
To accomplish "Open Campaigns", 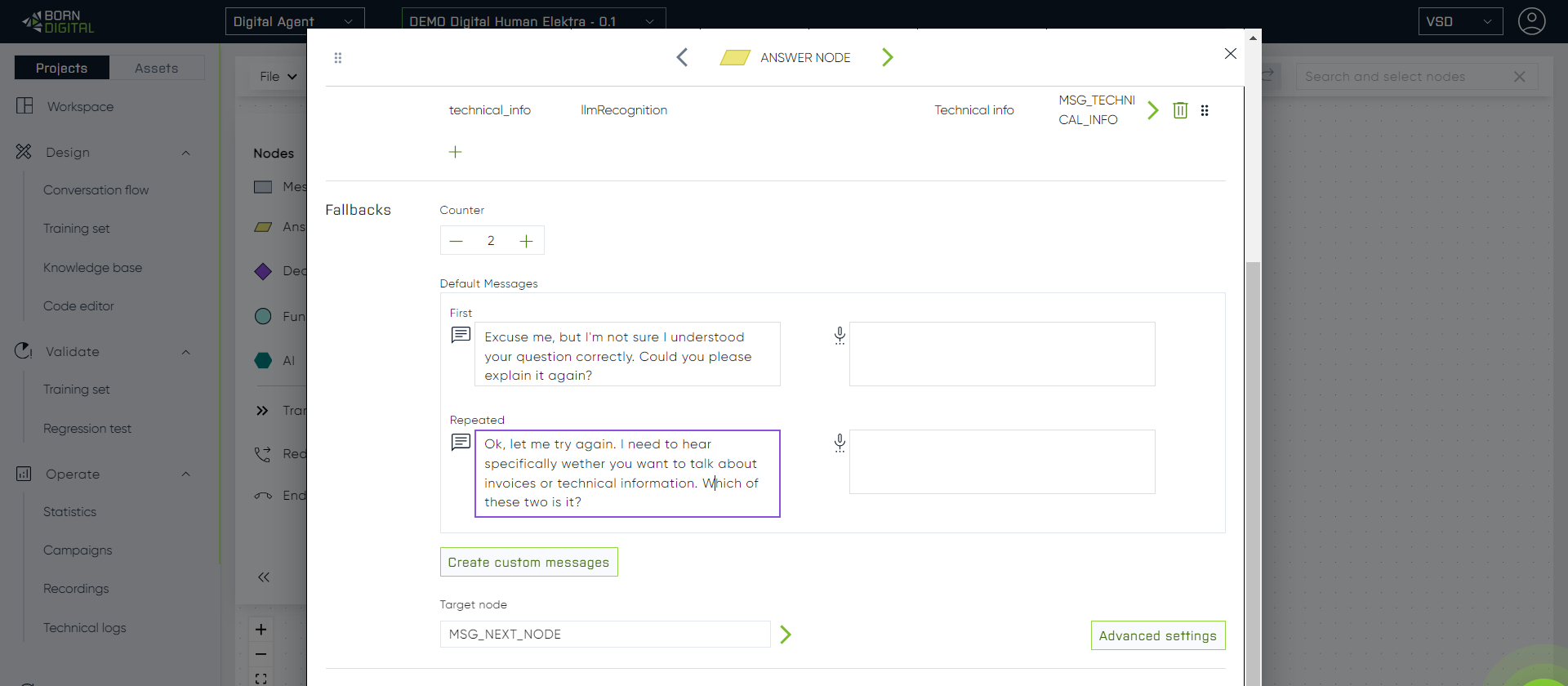I will [x=78, y=550].
